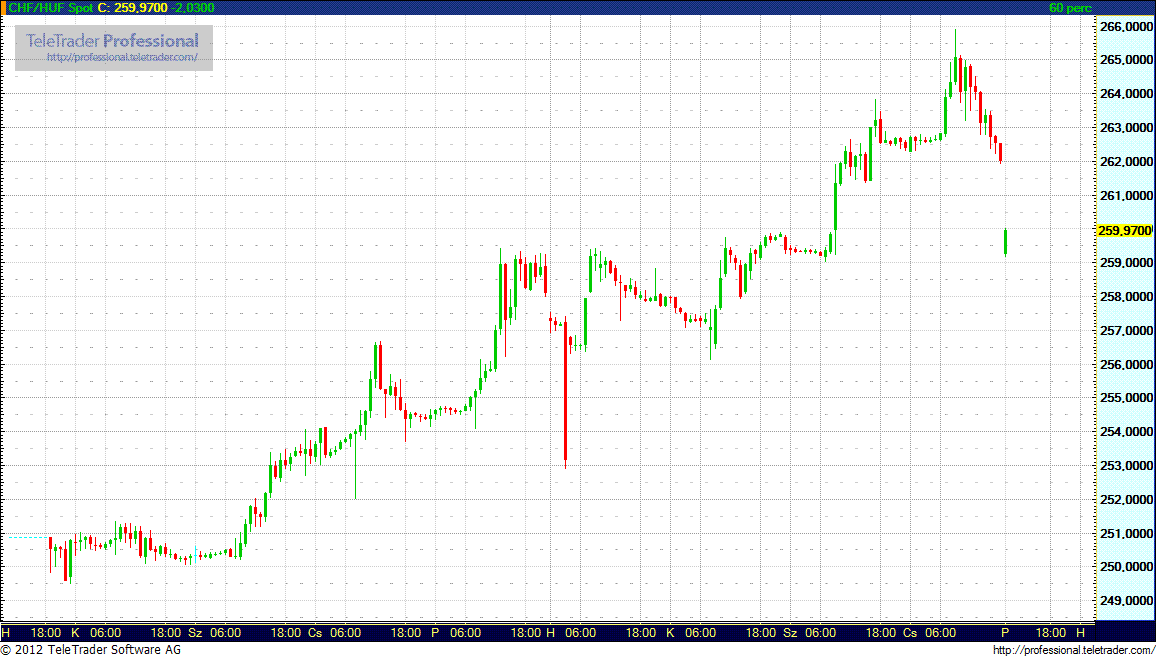Click the 258,0000 price axis label
Image resolution: width=1156 pixels, height=659 pixels.
[1126, 296]
